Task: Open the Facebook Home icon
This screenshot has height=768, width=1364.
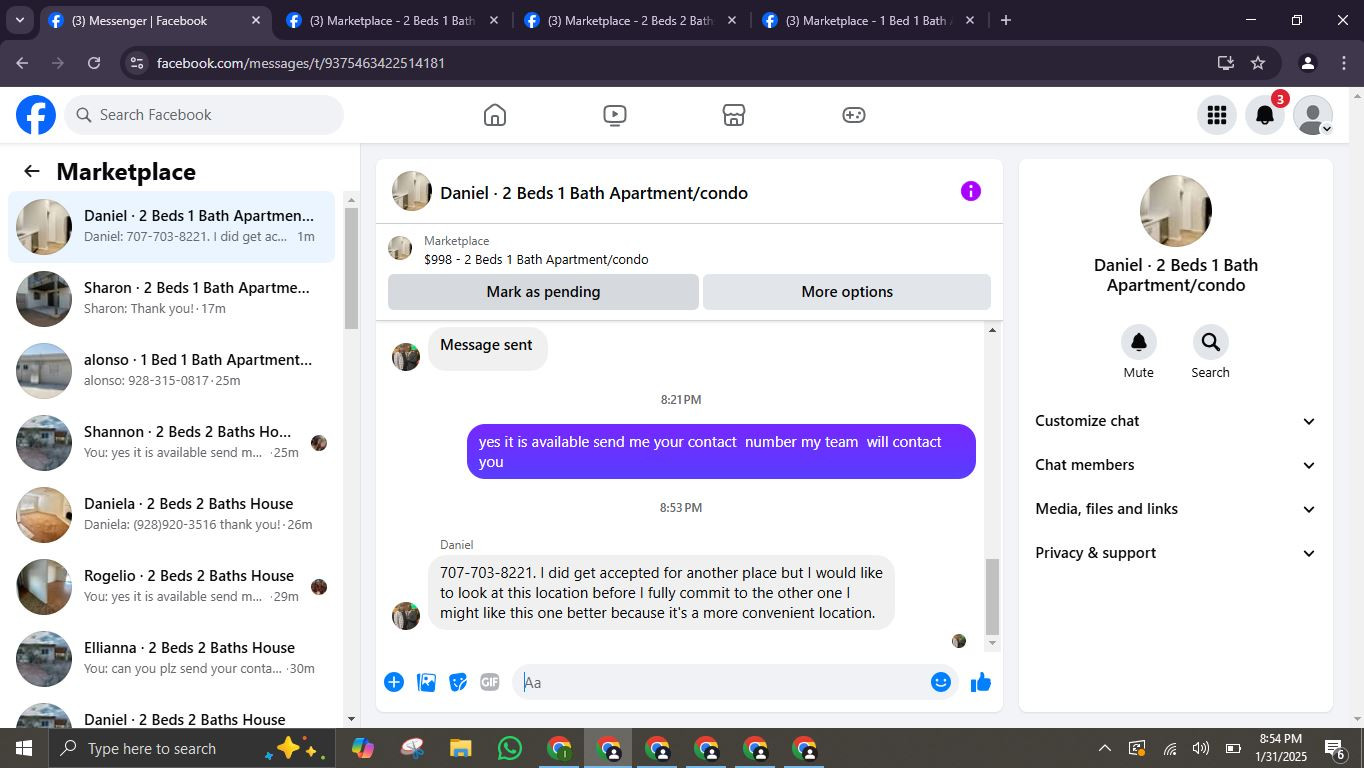Action: click(495, 115)
